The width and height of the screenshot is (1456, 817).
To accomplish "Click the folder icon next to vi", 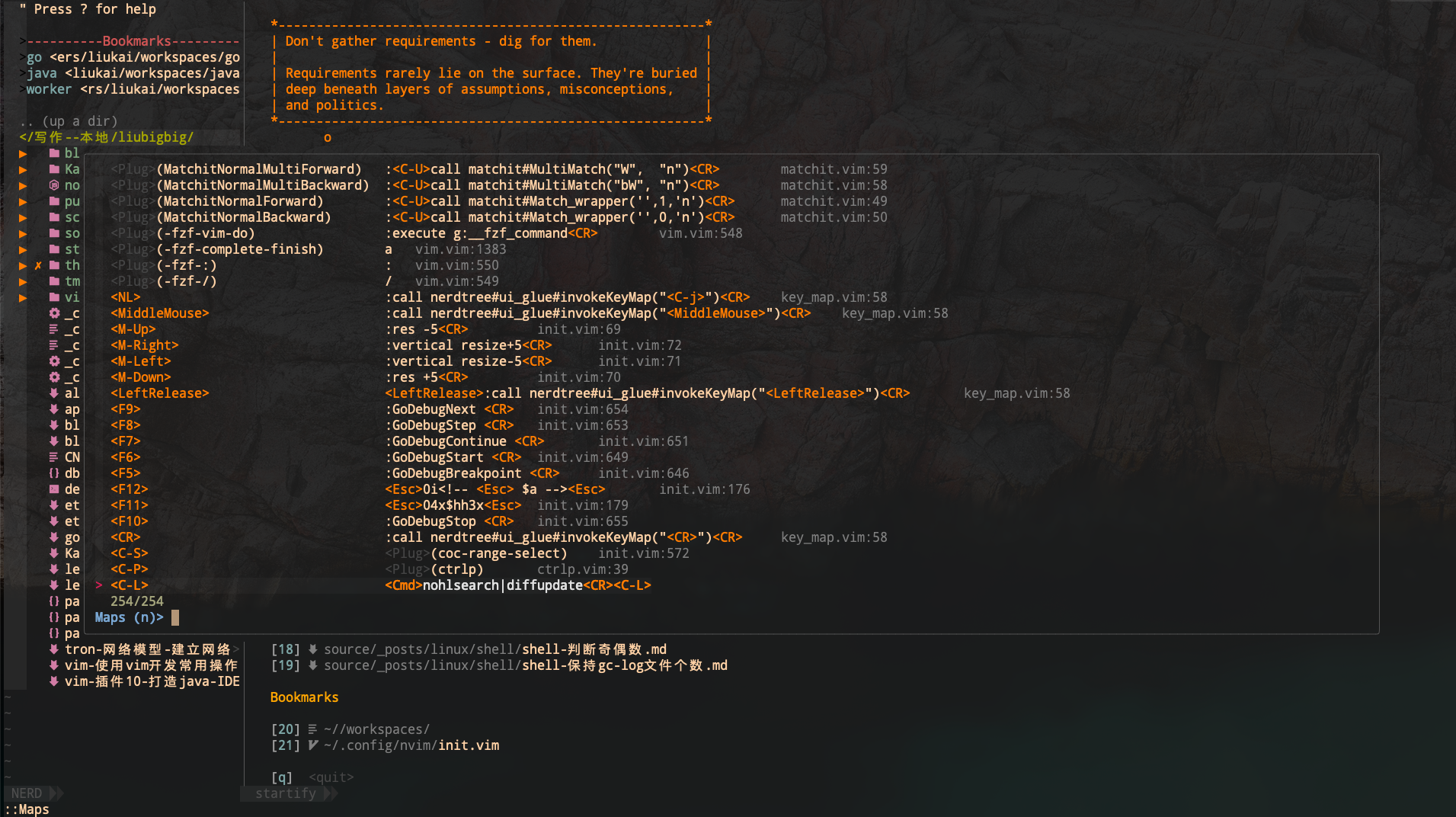I will point(54,297).
